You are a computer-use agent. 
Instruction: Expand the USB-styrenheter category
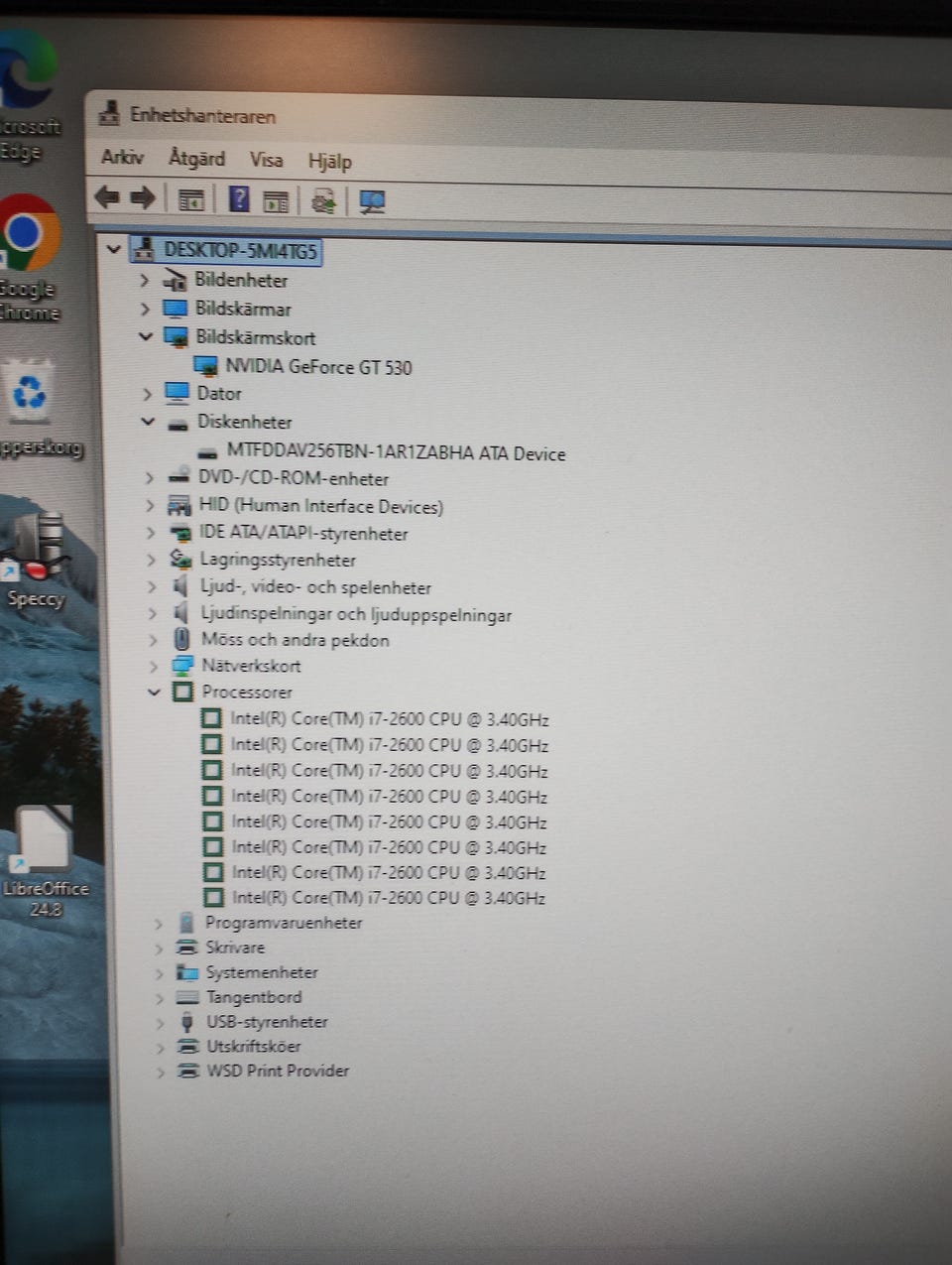click(x=159, y=1022)
